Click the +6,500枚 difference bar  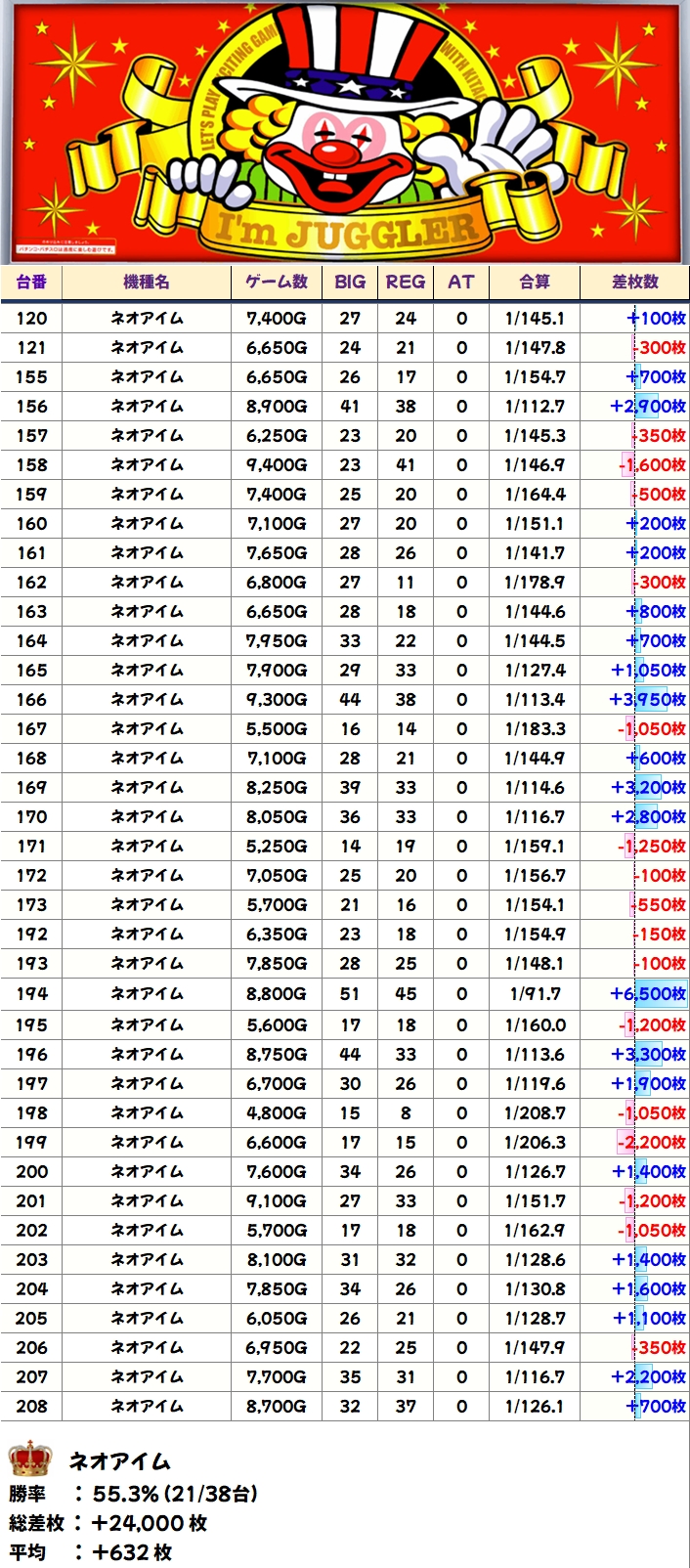(647, 994)
